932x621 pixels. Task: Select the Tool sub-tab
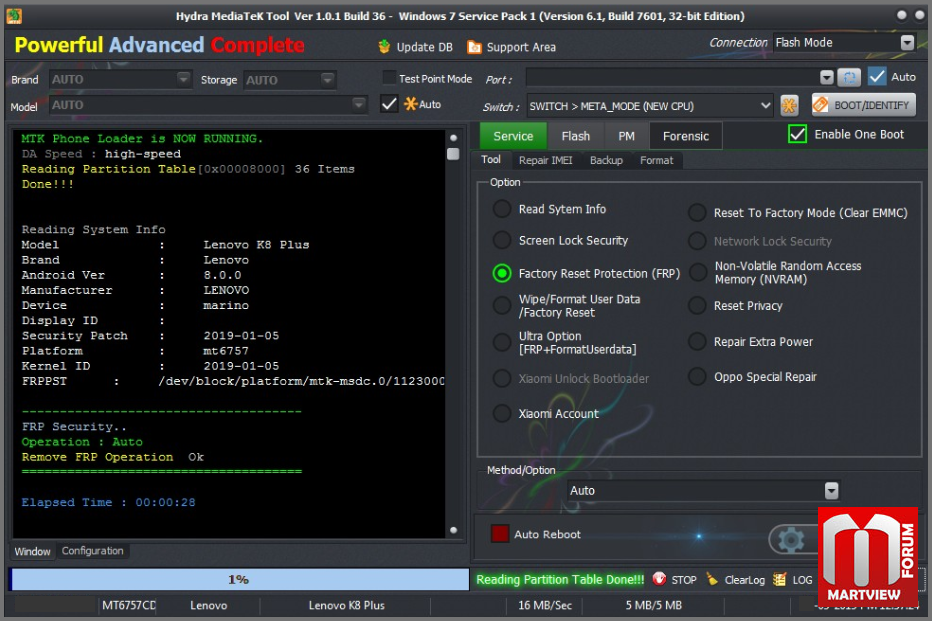(491, 159)
